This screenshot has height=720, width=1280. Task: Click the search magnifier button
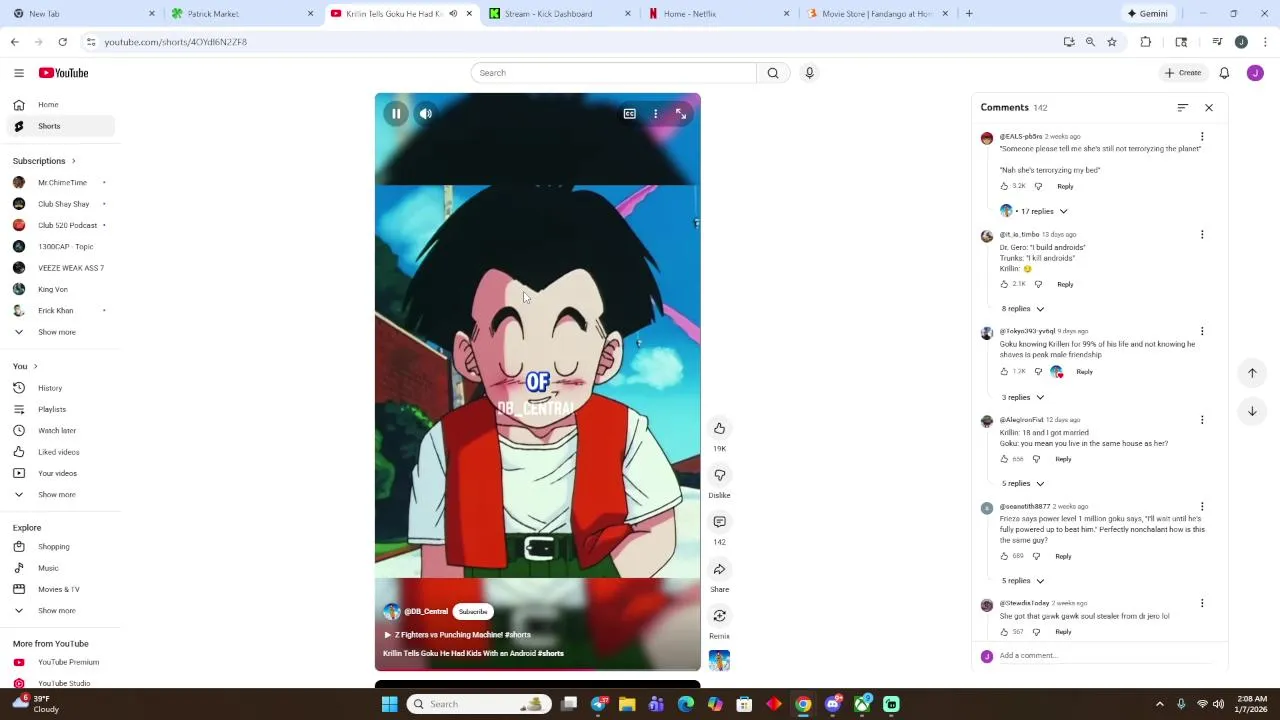pos(773,73)
